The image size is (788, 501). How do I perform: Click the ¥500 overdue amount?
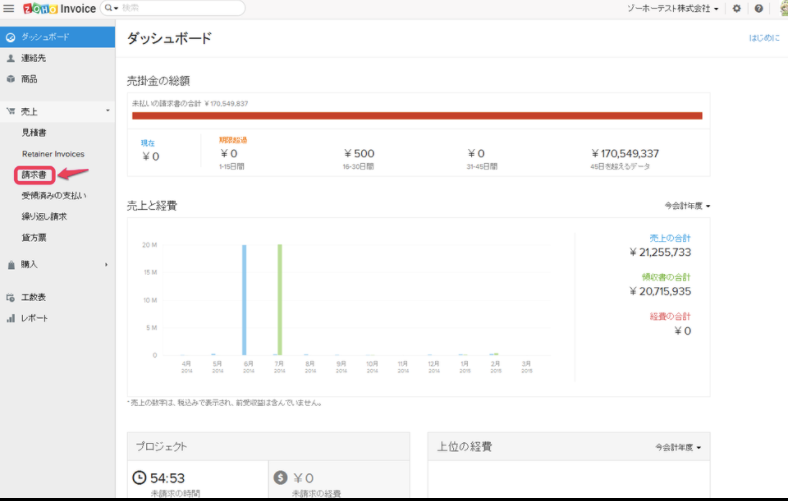click(359, 153)
